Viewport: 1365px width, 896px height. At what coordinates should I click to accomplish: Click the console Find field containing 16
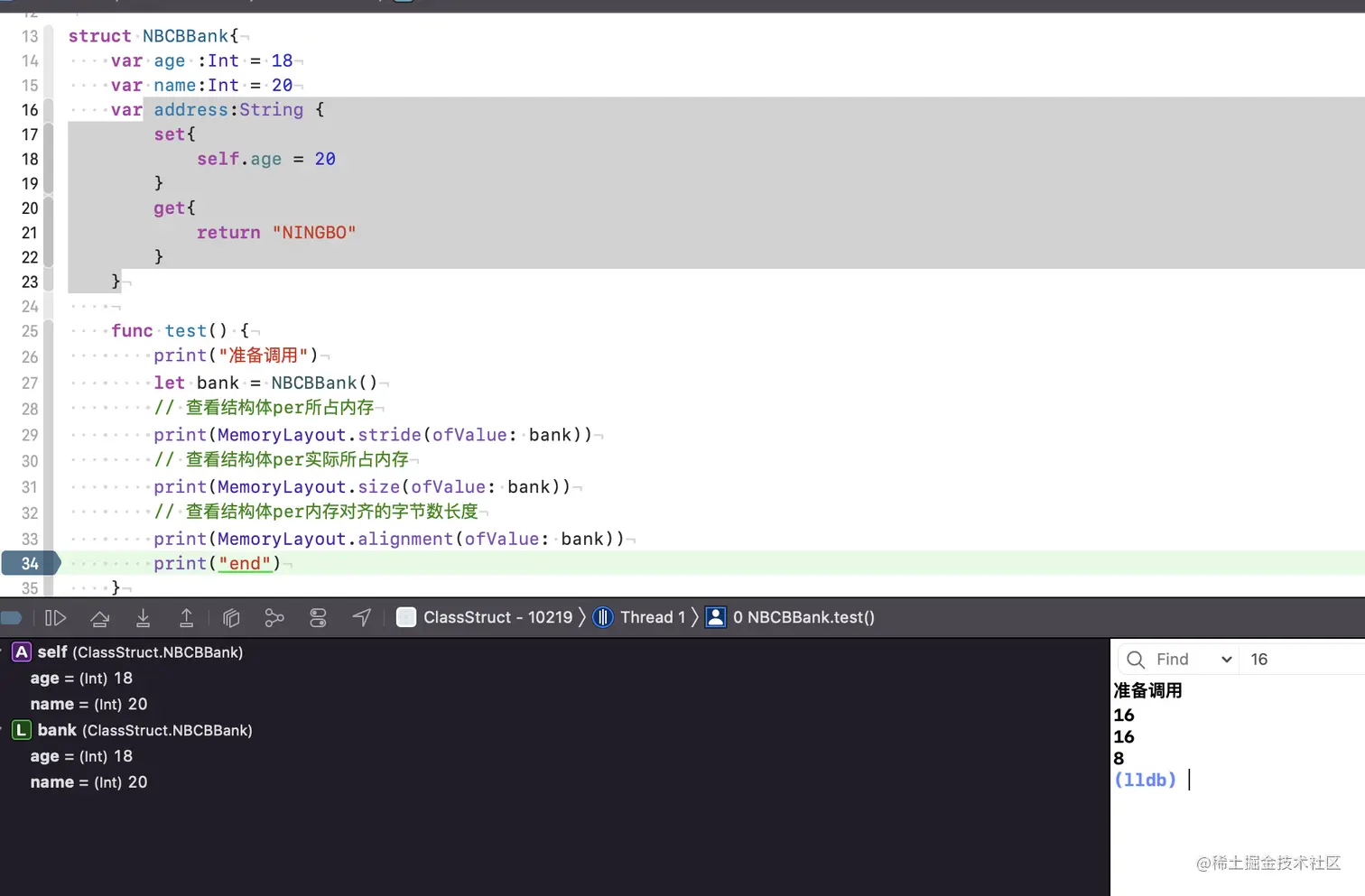1302,660
